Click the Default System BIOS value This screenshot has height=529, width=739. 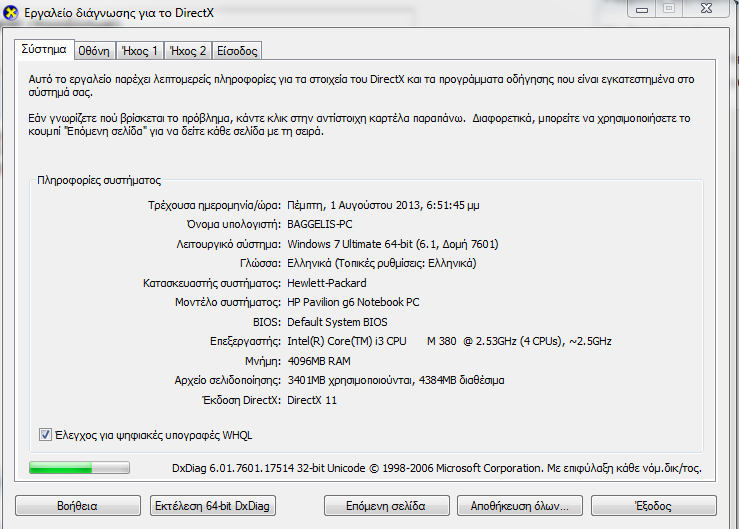click(337, 322)
